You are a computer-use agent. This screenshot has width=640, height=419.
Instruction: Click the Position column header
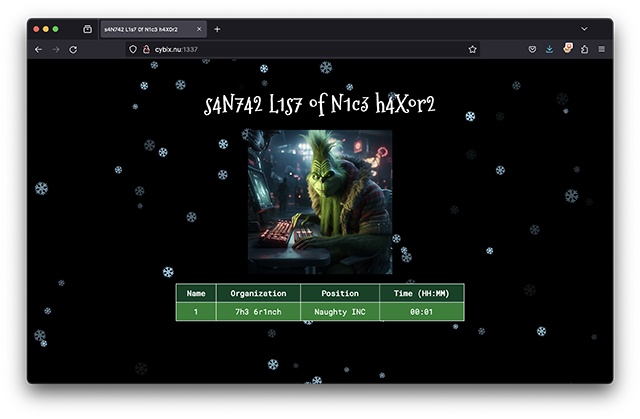pyautogui.click(x=340, y=294)
